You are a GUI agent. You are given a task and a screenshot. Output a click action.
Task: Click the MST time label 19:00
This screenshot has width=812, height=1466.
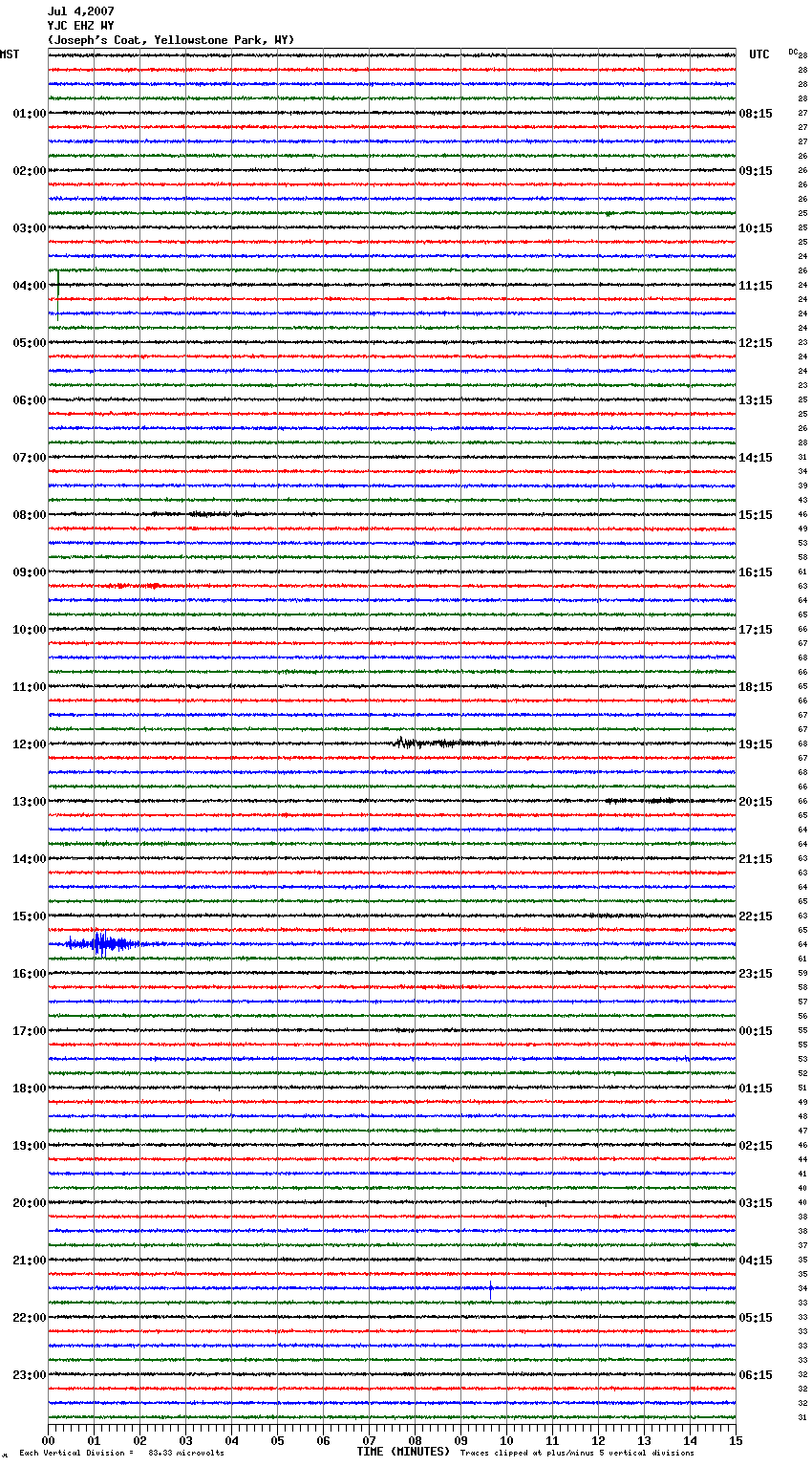(x=30, y=1146)
